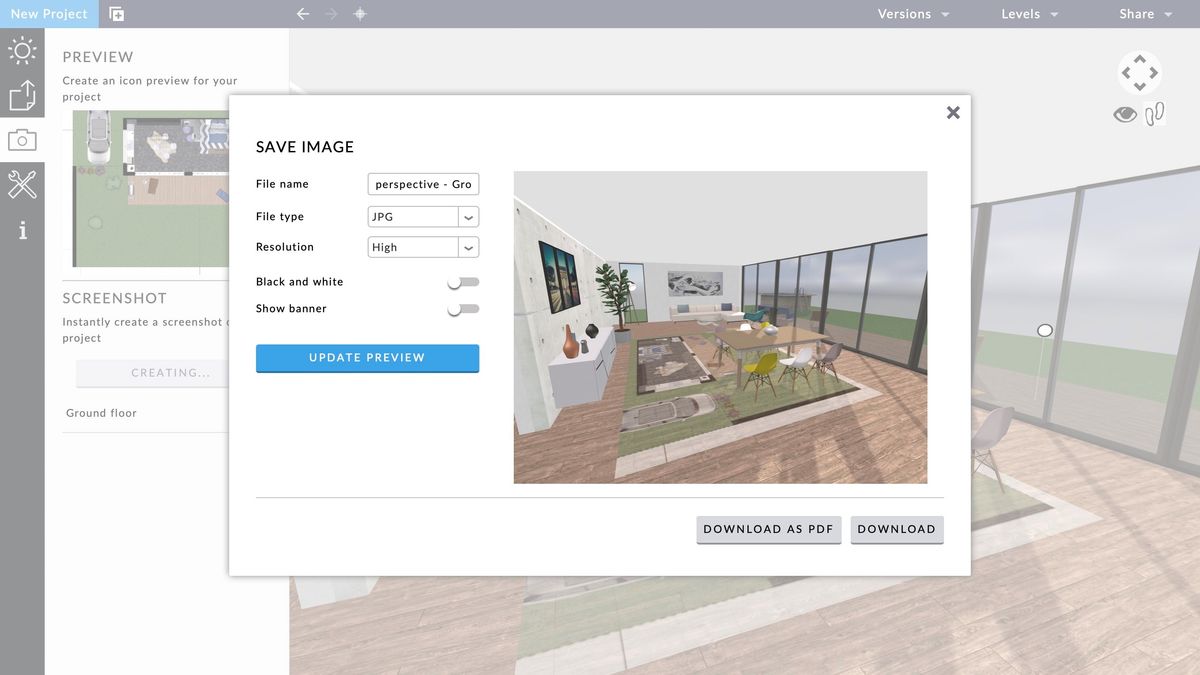
Task: Click the pan arrows navigation control
Action: (1139, 72)
